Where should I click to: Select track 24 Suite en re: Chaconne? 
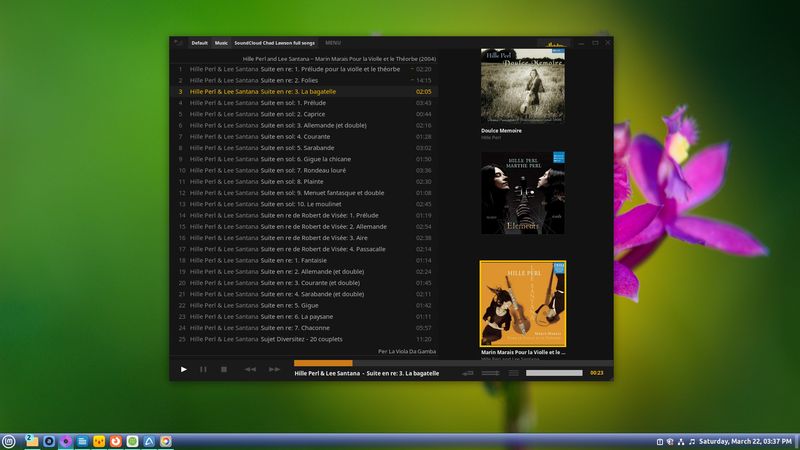(305, 328)
